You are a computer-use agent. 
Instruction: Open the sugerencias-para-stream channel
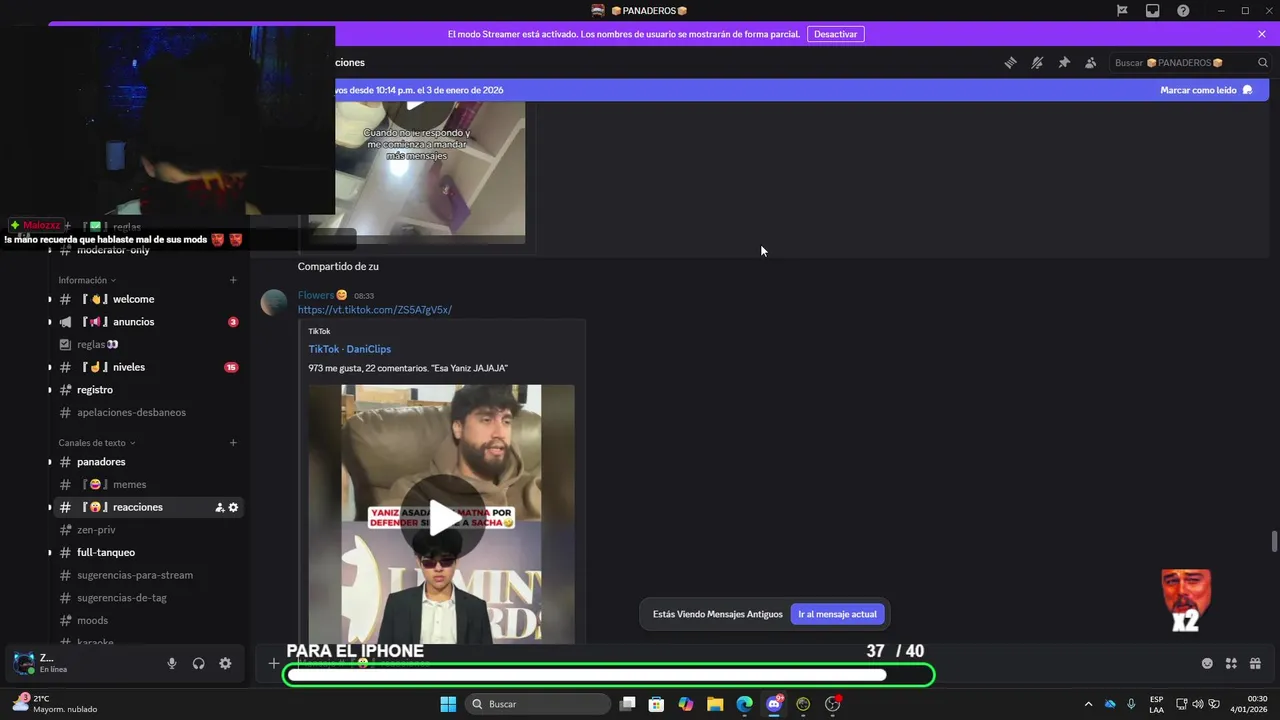pos(148,575)
